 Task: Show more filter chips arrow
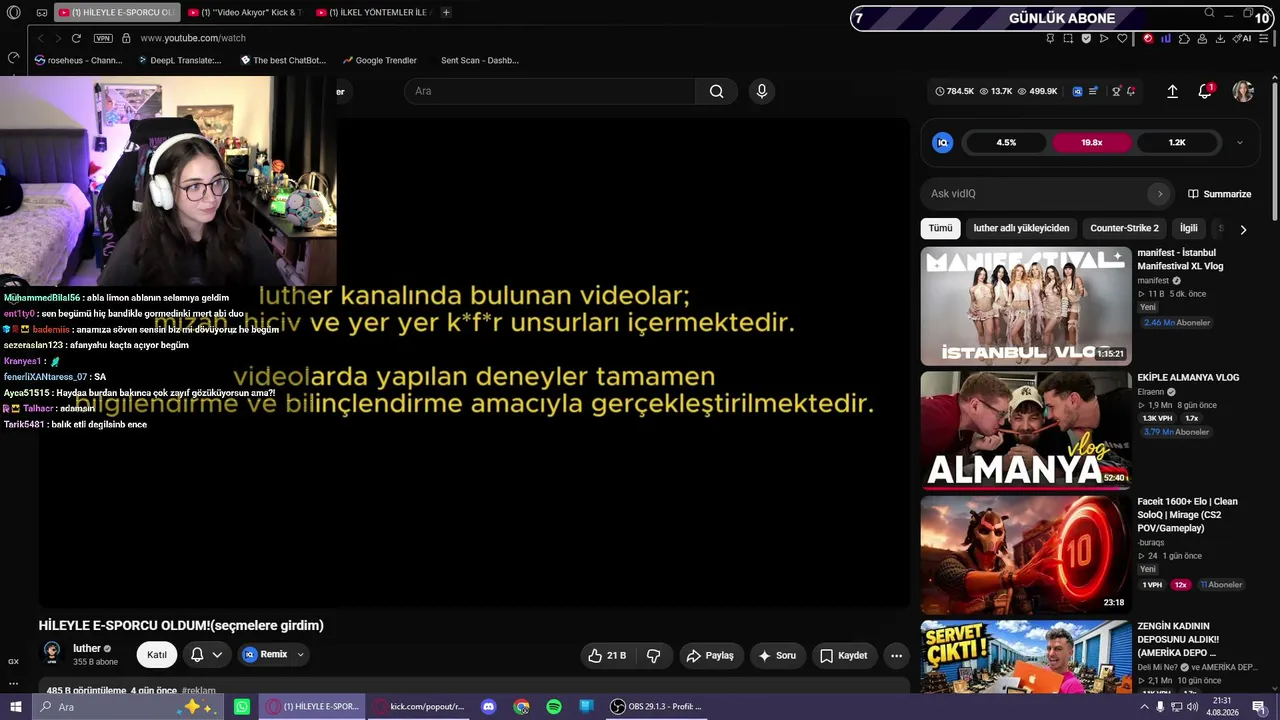1243,229
